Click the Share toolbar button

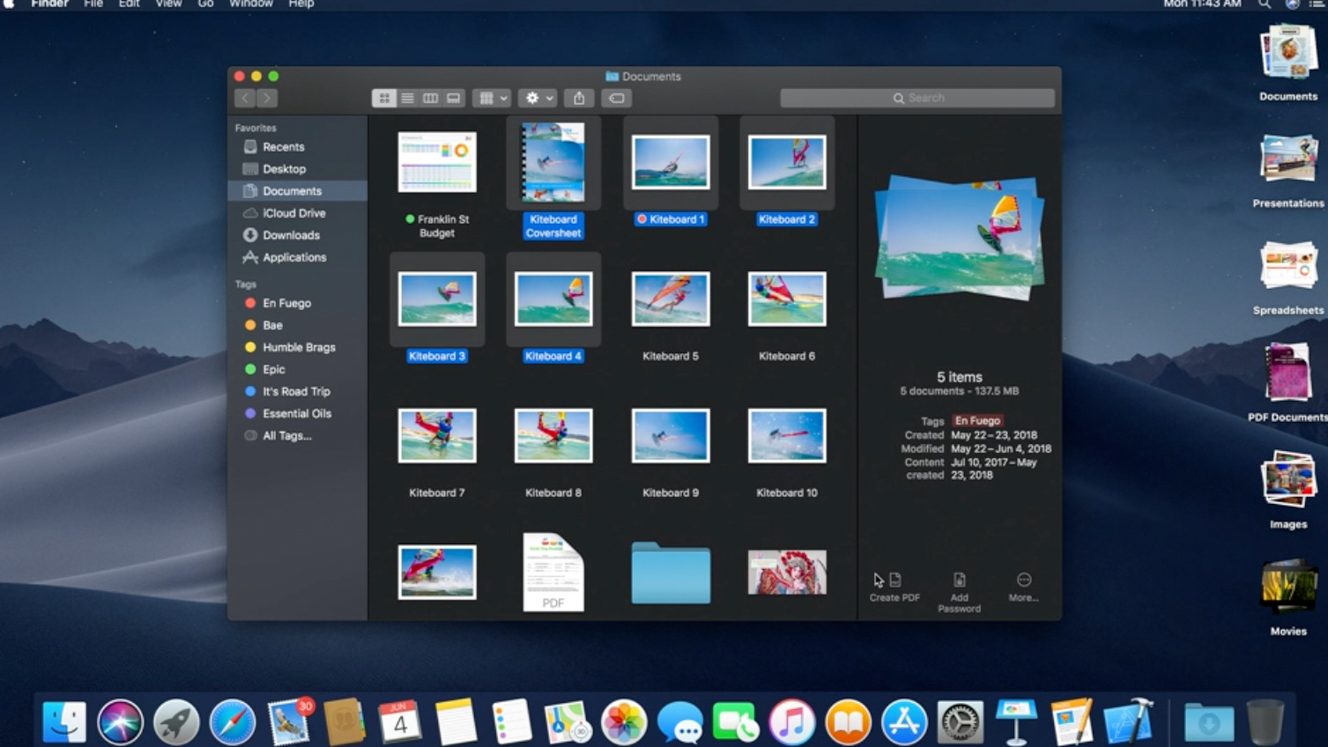579,98
